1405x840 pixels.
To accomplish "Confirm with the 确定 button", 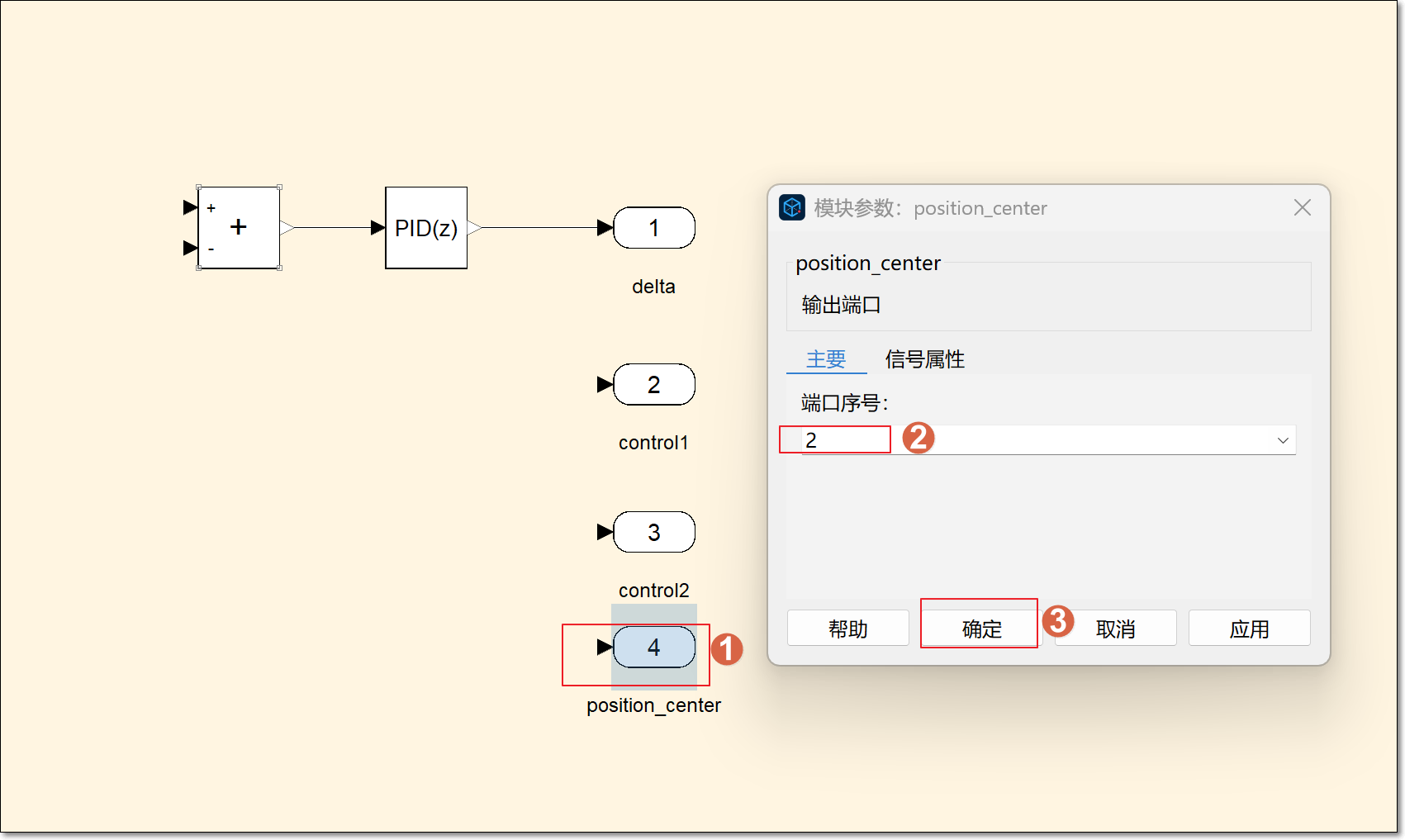I will tap(981, 629).
